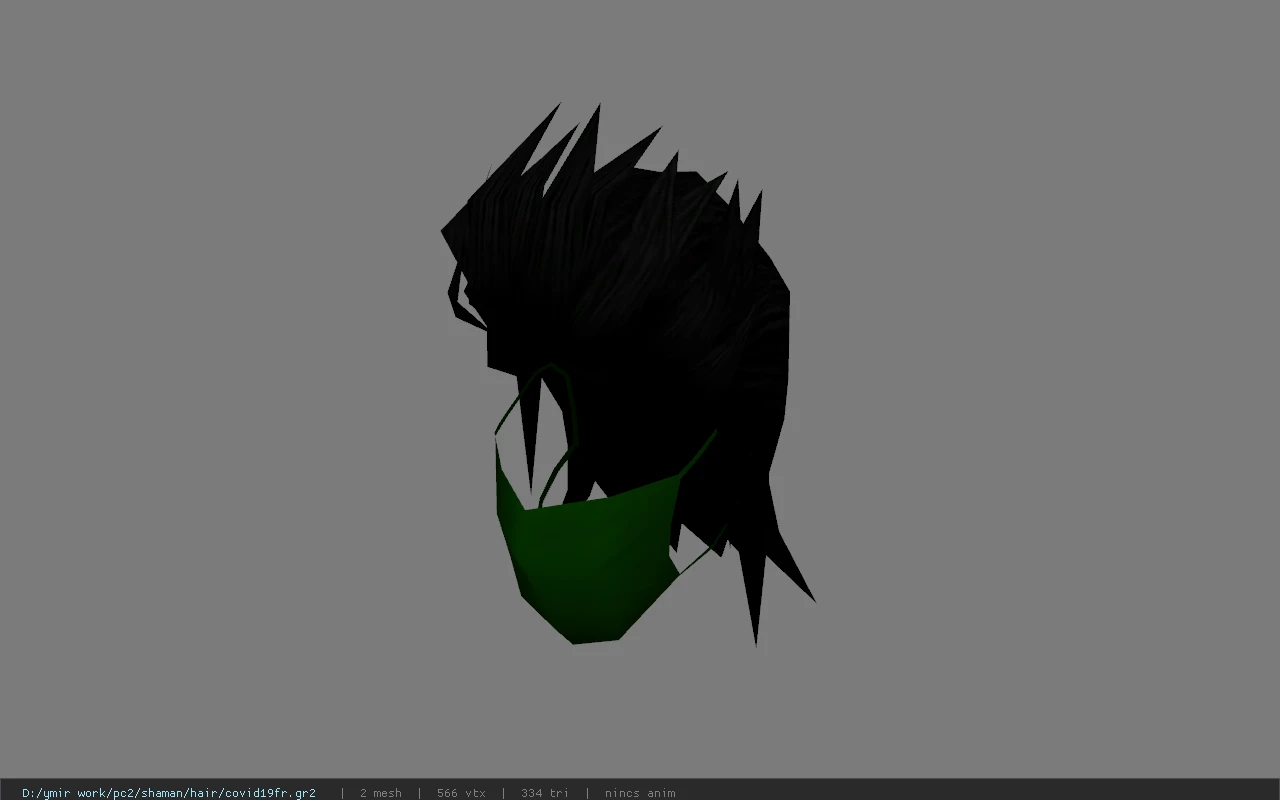The height and width of the screenshot is (800, 1280).
Task: Click the "334 tri" triangle count
Action: coord(545,793)
